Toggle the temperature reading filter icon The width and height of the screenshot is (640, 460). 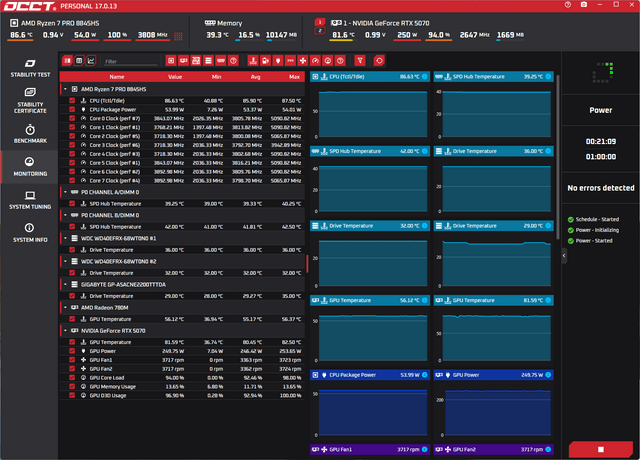(x=253, y=61)
